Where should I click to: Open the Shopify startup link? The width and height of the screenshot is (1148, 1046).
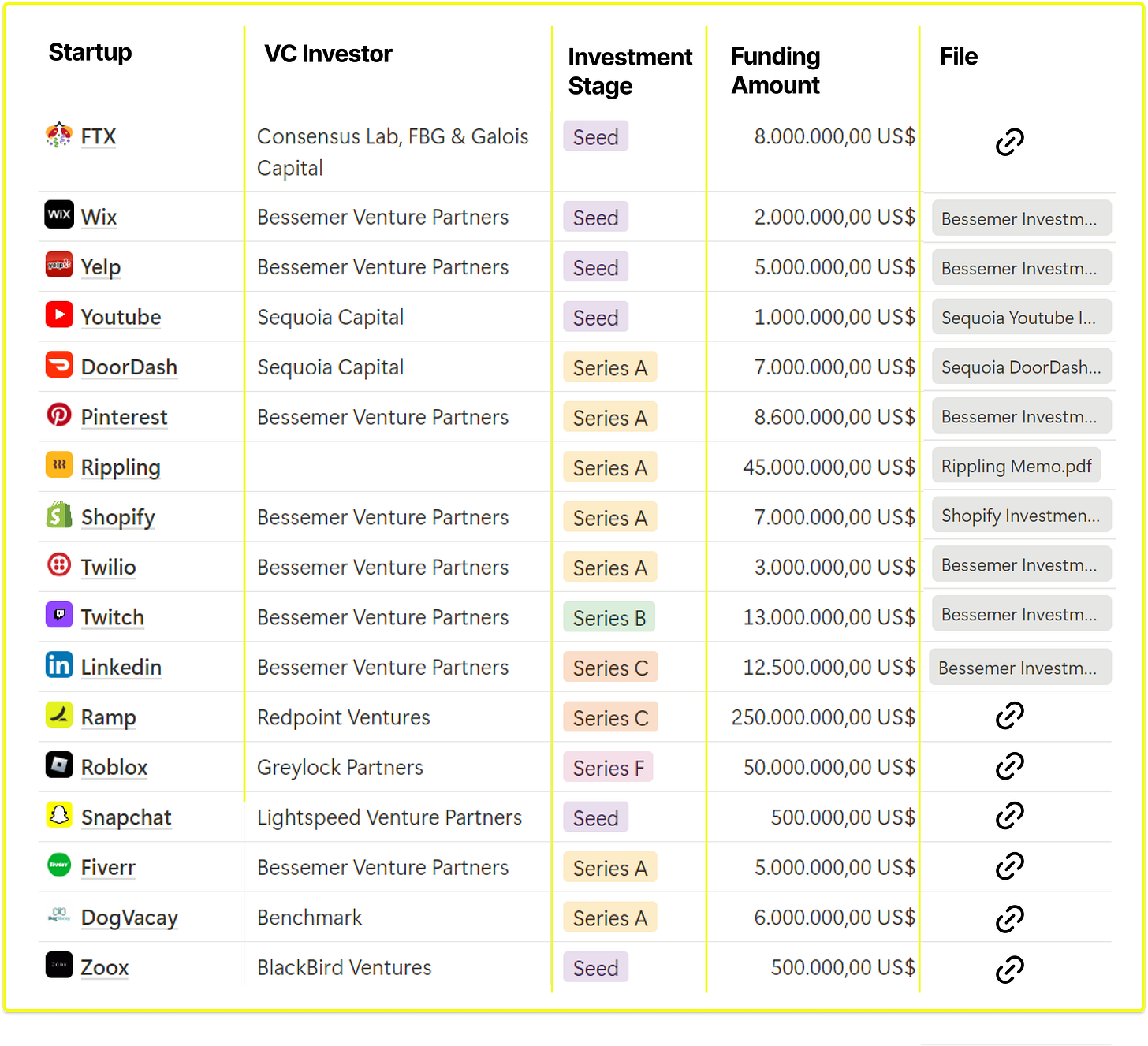click(118, 517)
